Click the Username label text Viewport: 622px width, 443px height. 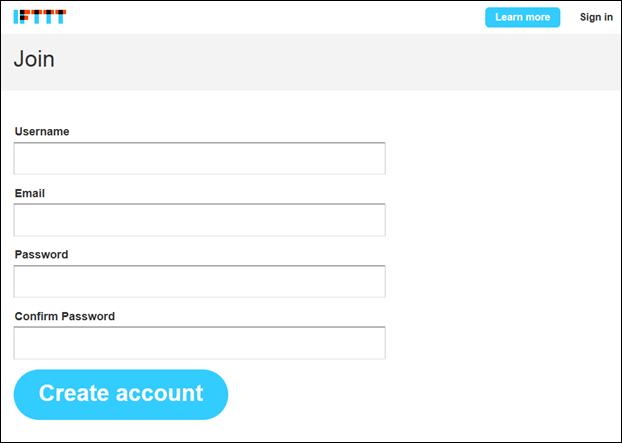[x=42, y=131]
